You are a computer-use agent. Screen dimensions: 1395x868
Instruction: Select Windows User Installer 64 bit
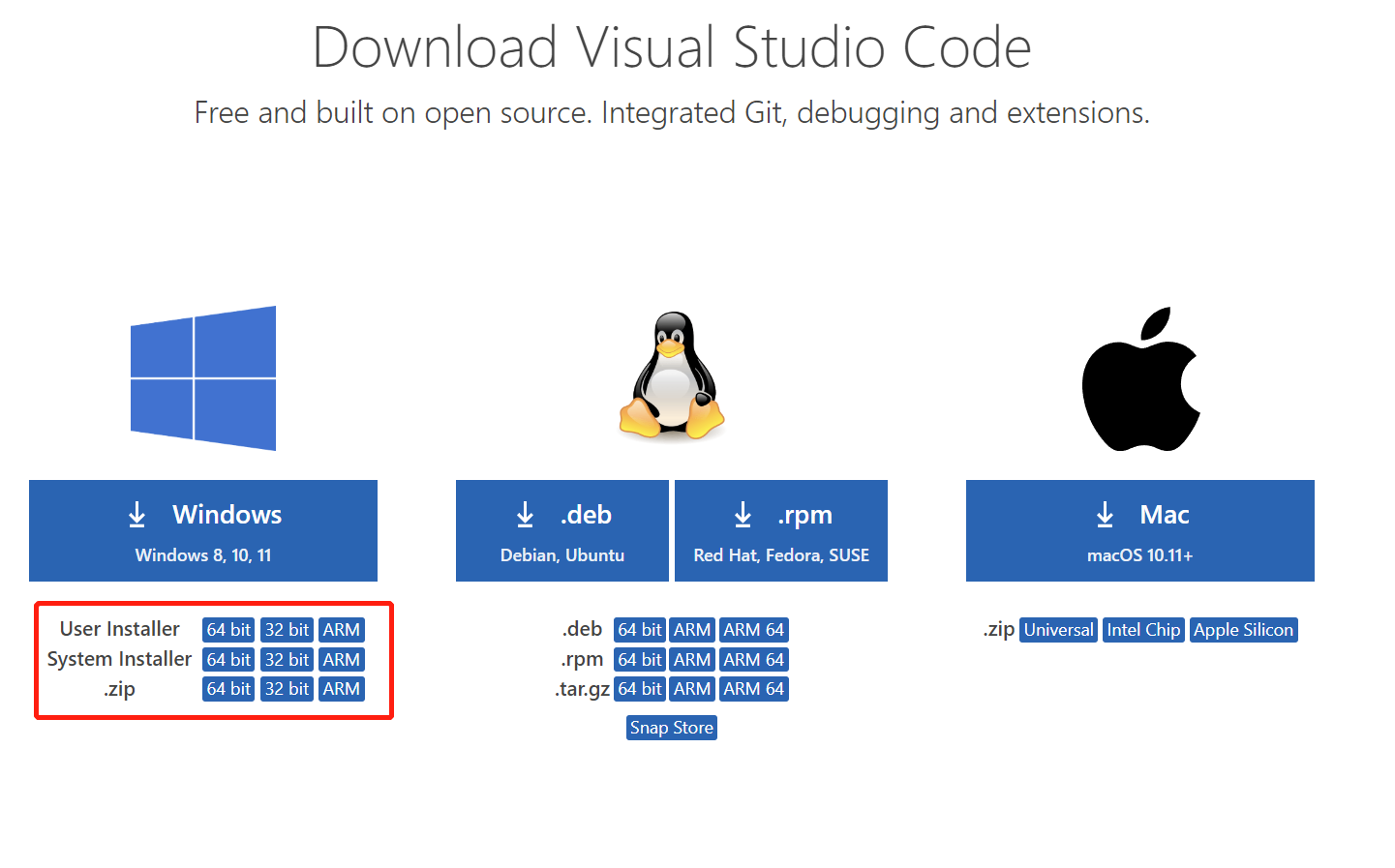228,630
